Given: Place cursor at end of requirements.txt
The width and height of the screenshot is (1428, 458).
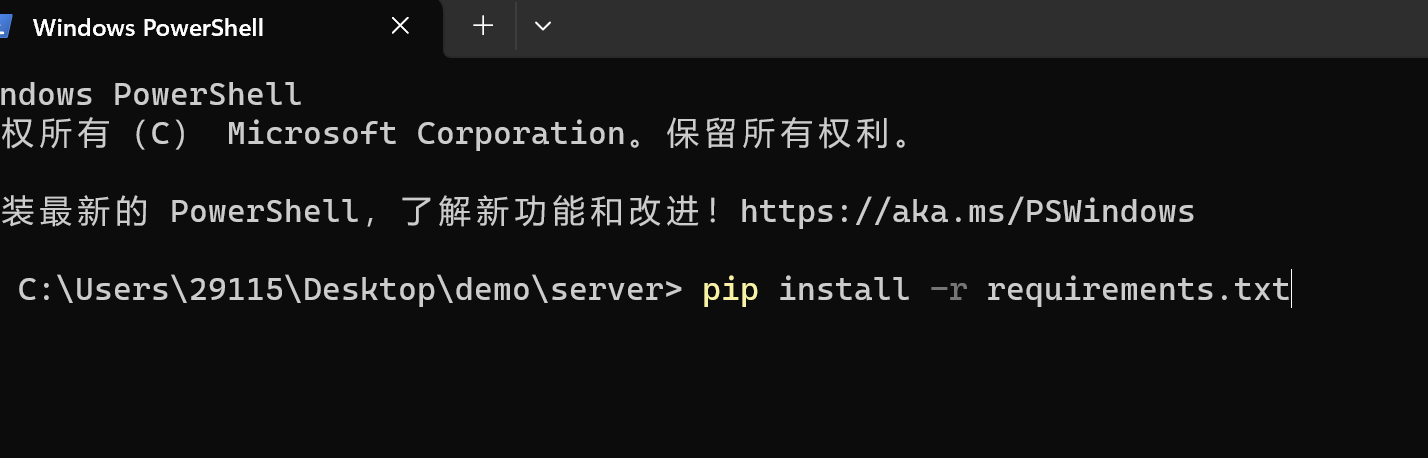Looking at the screenshot, I should [1291, 290].
